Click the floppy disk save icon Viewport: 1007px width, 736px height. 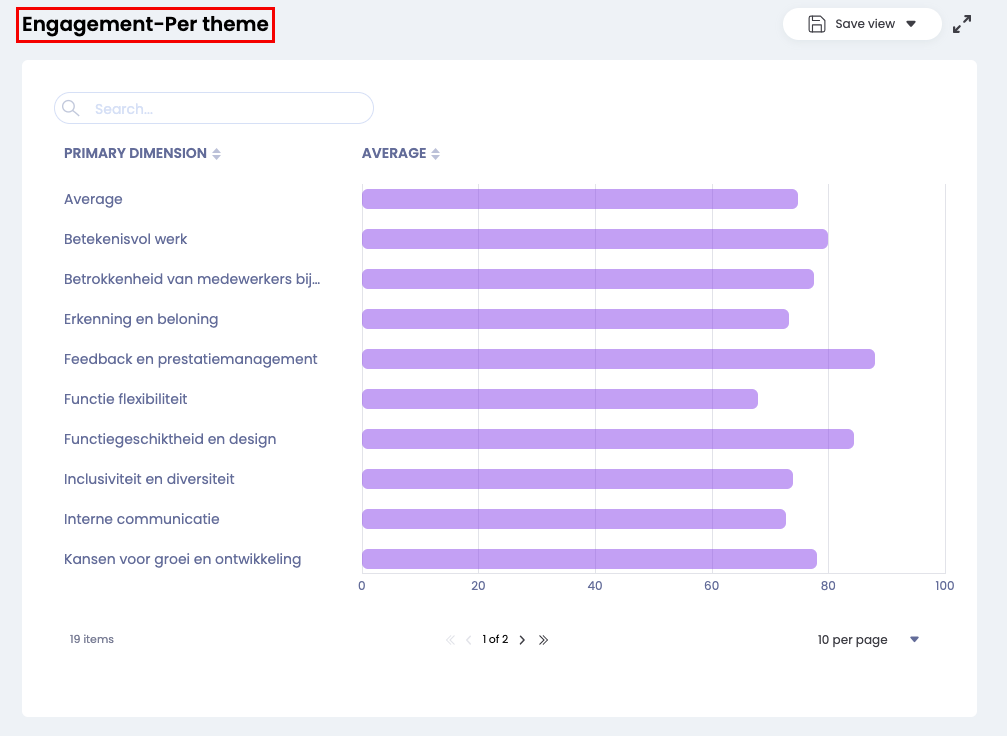(816, 24)
